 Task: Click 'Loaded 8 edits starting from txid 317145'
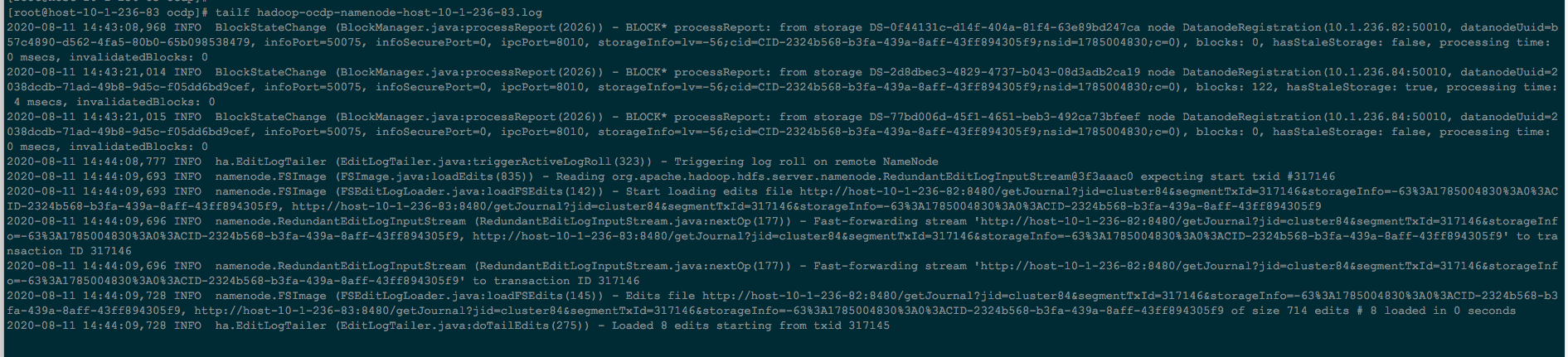[750, 326]
